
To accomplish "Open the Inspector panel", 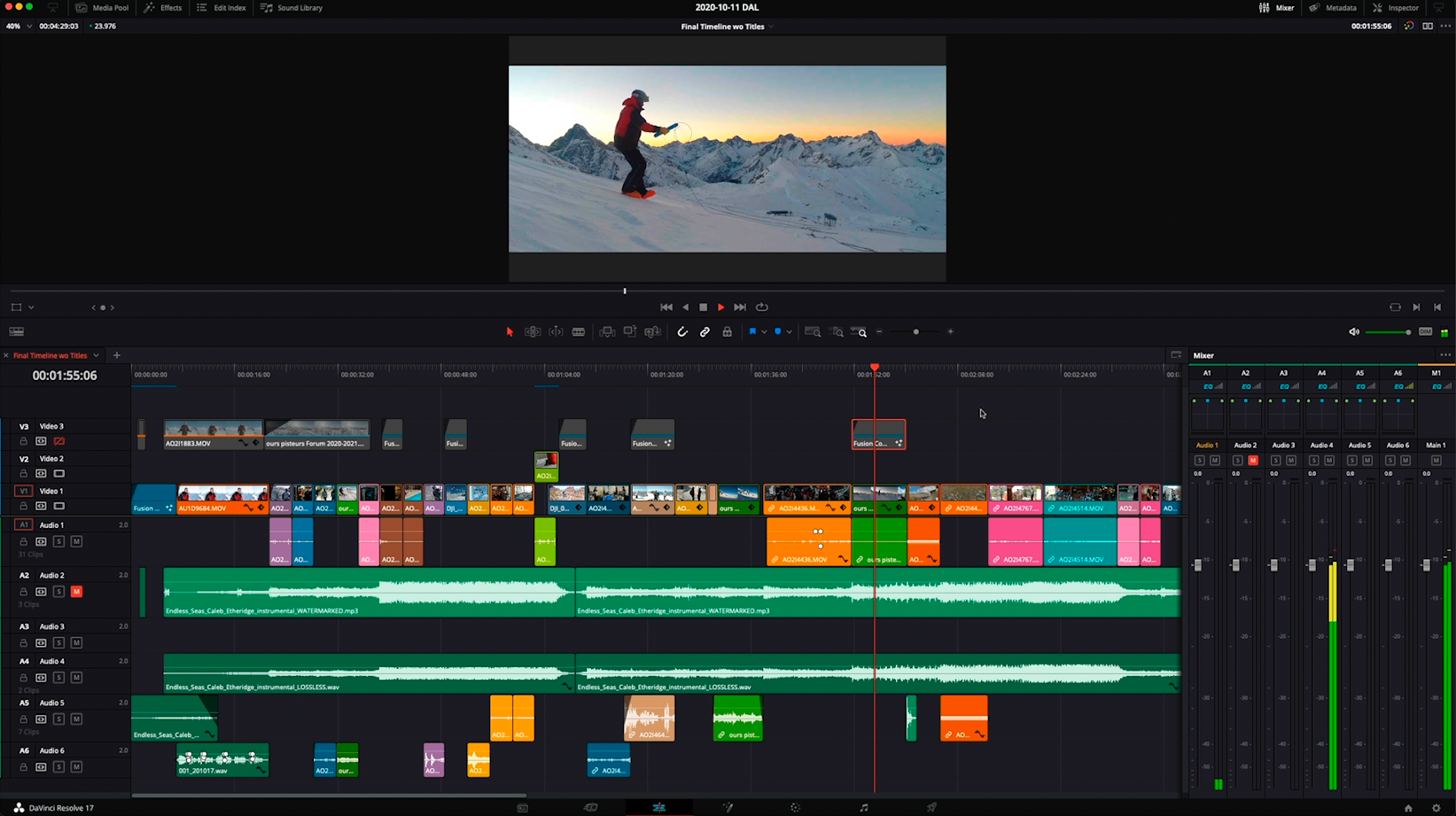I will coord(1396,8).
